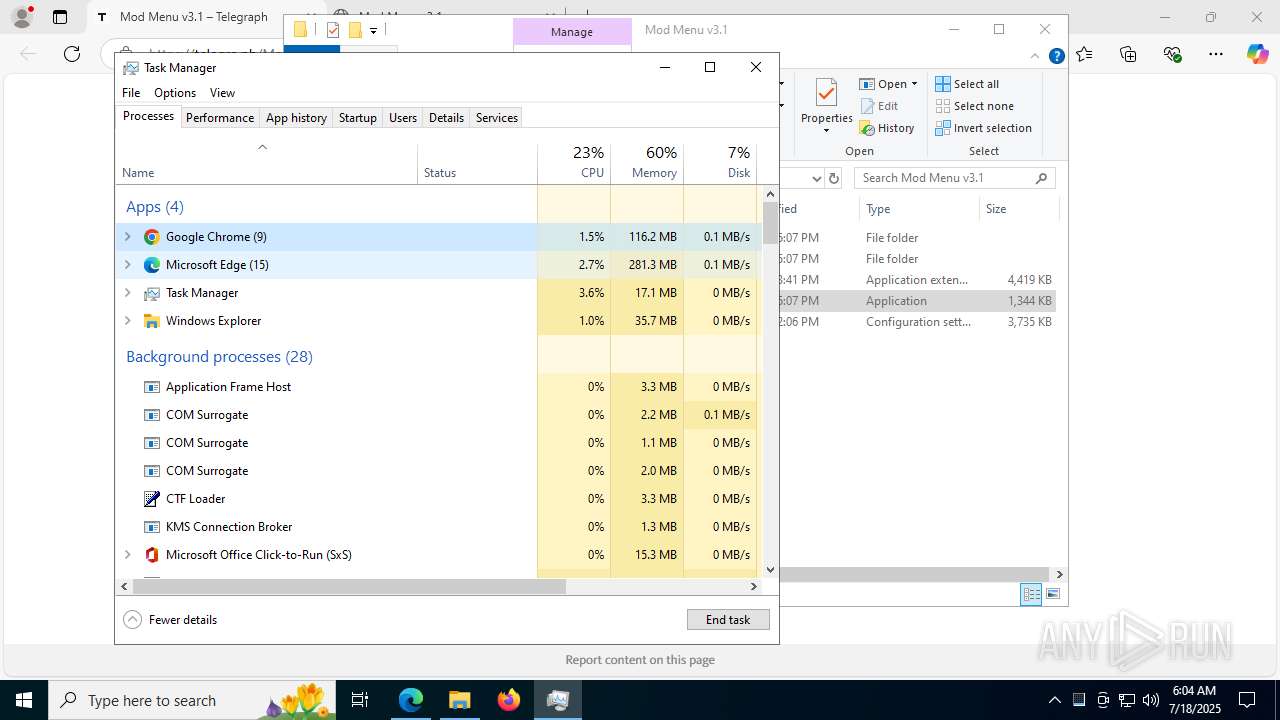This screenshot has width=1280, height=720.
Task: Switch to the Performance tab
Action: pyautogui.click(x=220, y=118)
